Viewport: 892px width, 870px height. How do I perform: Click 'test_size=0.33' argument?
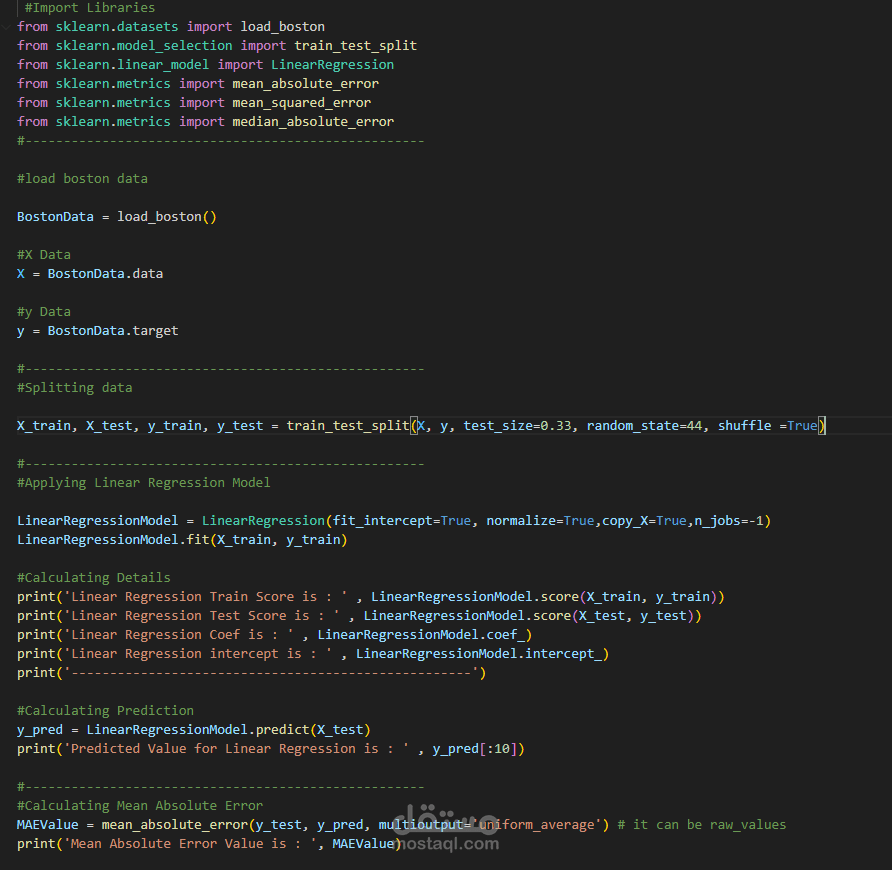(x=517, y=426)
